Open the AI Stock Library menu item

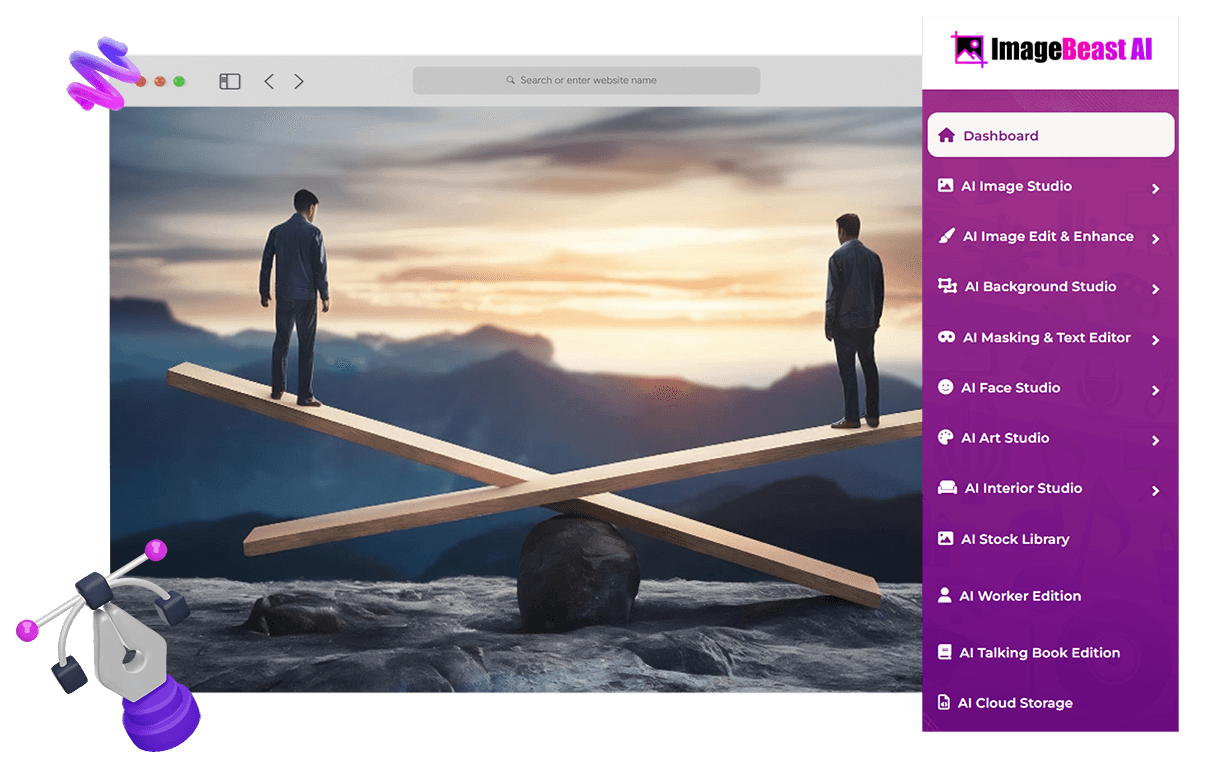(x=1014, y=539)
